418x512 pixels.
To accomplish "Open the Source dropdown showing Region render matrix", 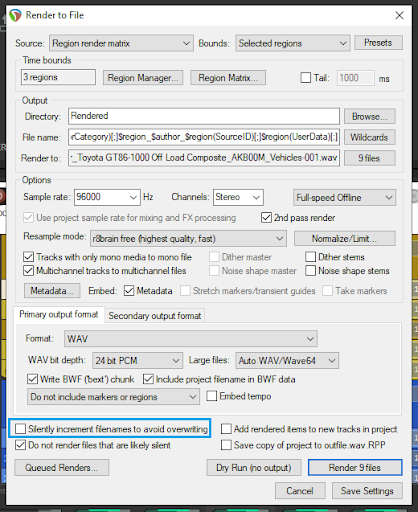I will pyautogui.click(x=121, y=43).
